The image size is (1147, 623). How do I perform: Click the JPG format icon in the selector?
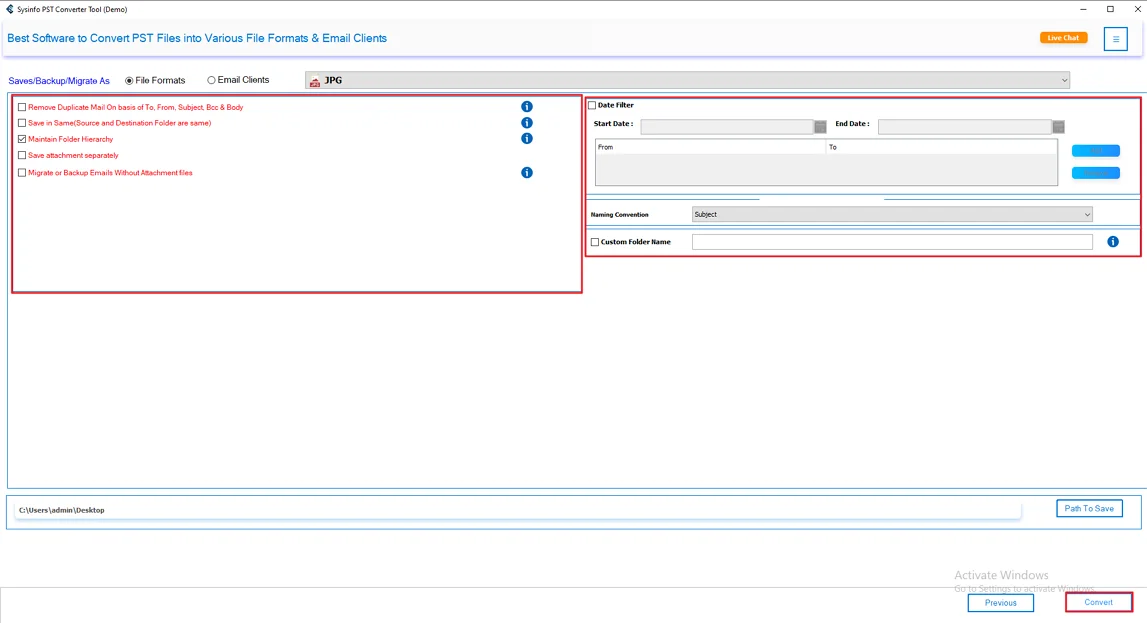tap(315, 78)
